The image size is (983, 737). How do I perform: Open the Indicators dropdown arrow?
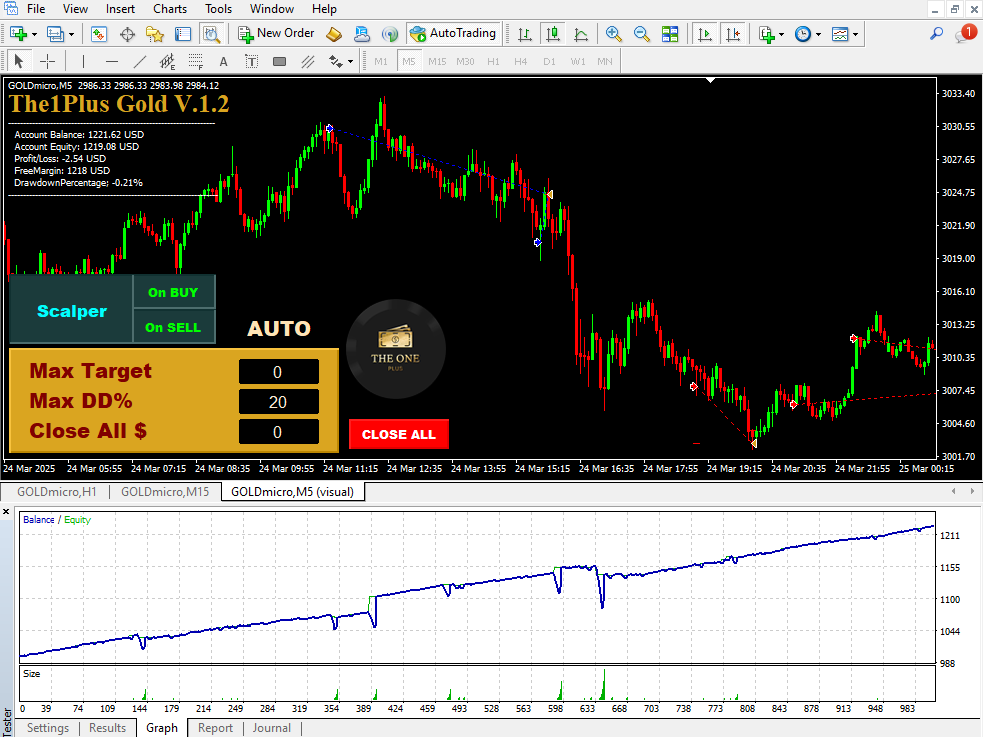[x=781, y=34]
